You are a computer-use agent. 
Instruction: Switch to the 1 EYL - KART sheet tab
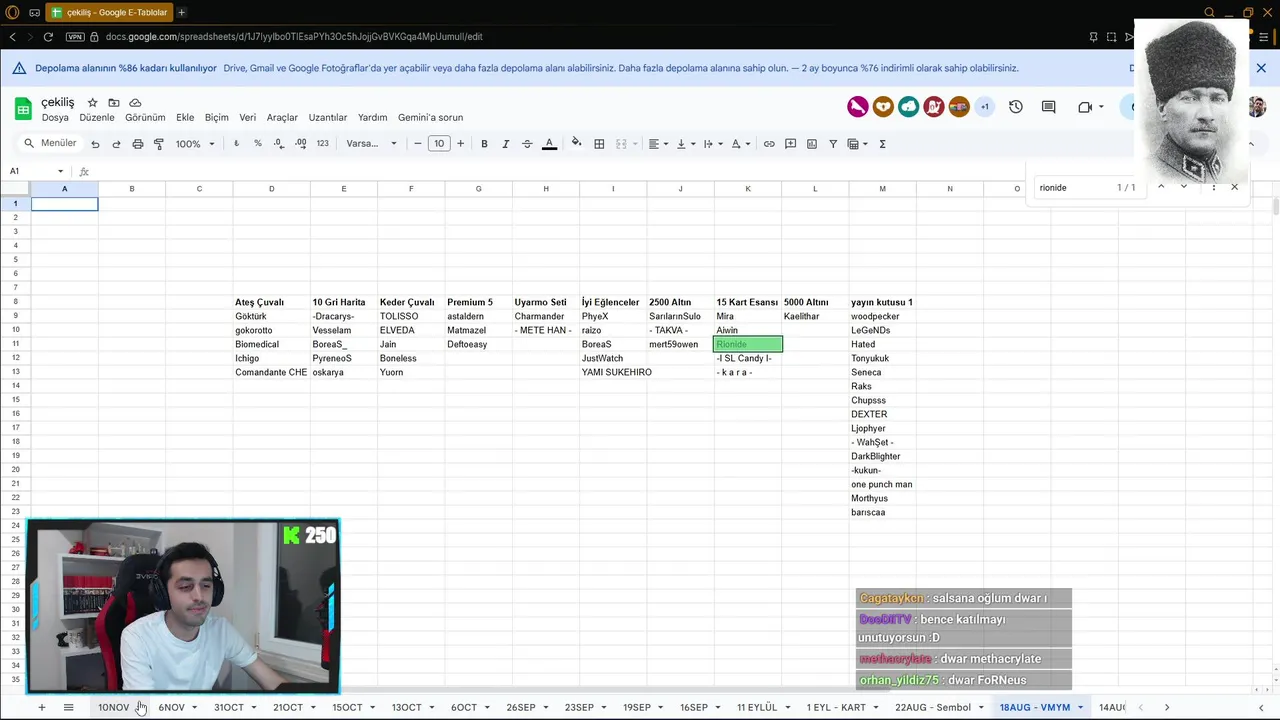836,707
